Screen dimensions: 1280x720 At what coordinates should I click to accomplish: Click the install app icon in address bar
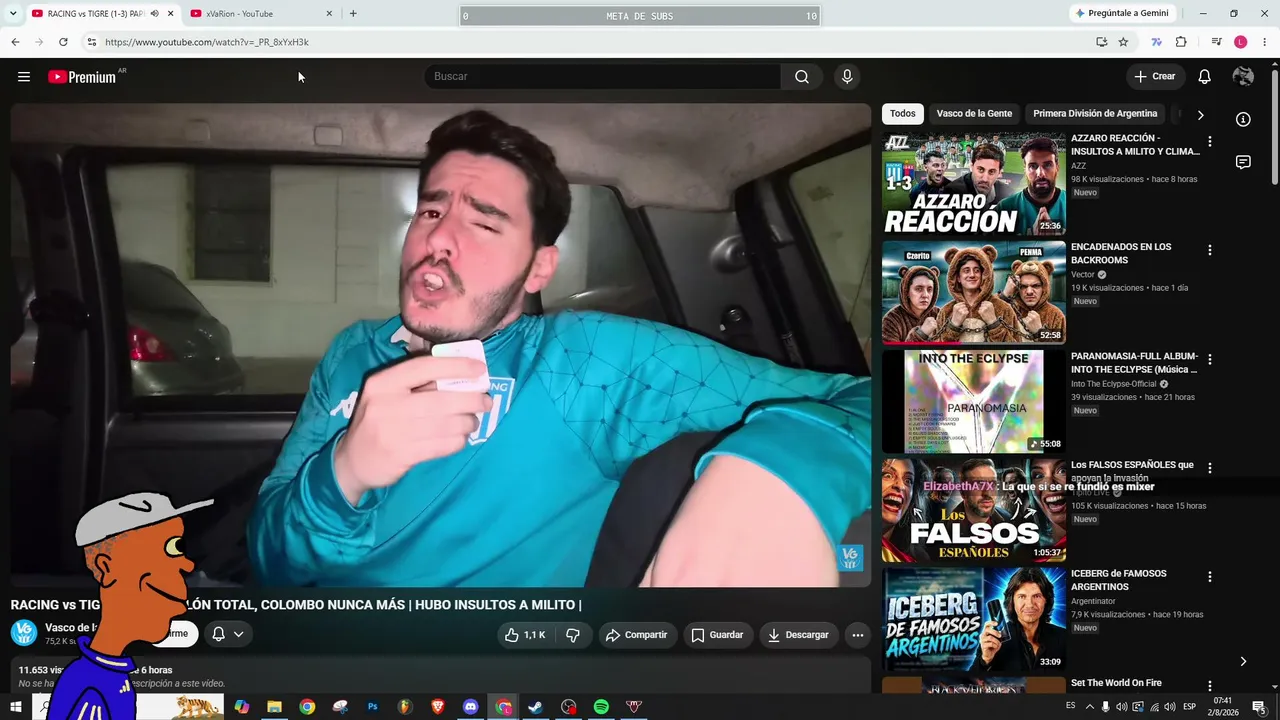1101,42
